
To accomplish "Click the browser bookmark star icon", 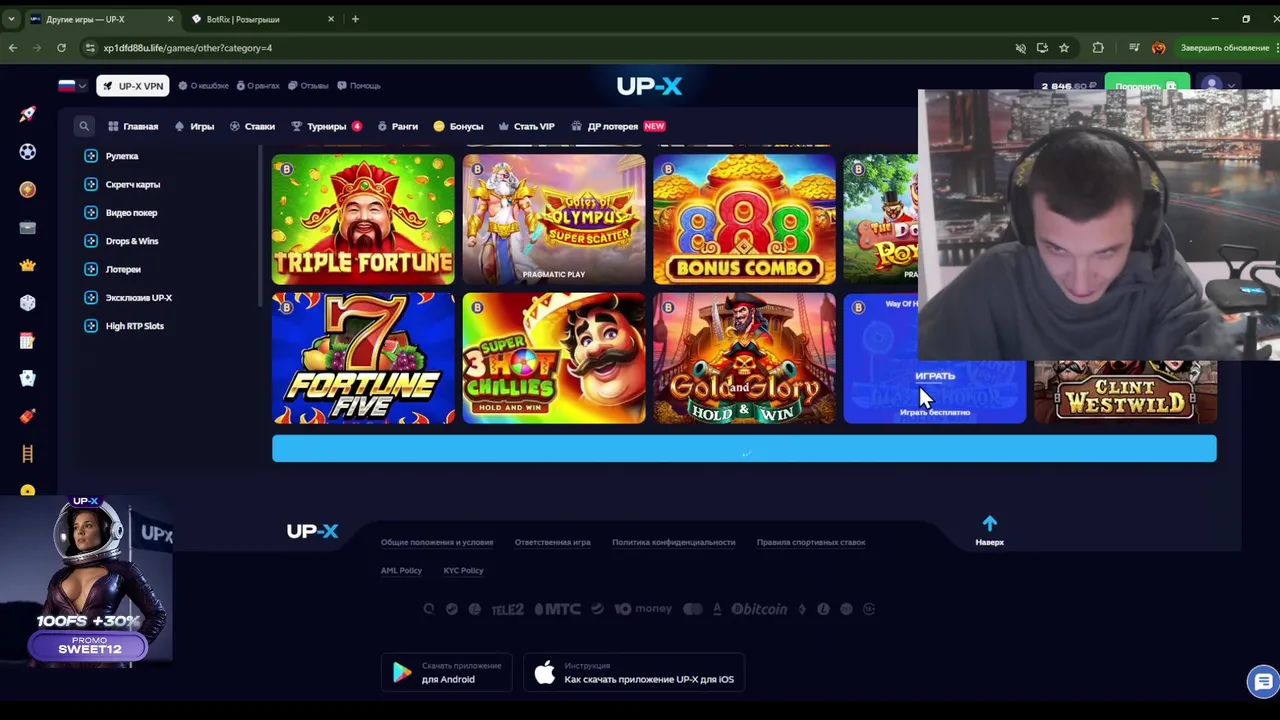I will [x=1064, y=48].
